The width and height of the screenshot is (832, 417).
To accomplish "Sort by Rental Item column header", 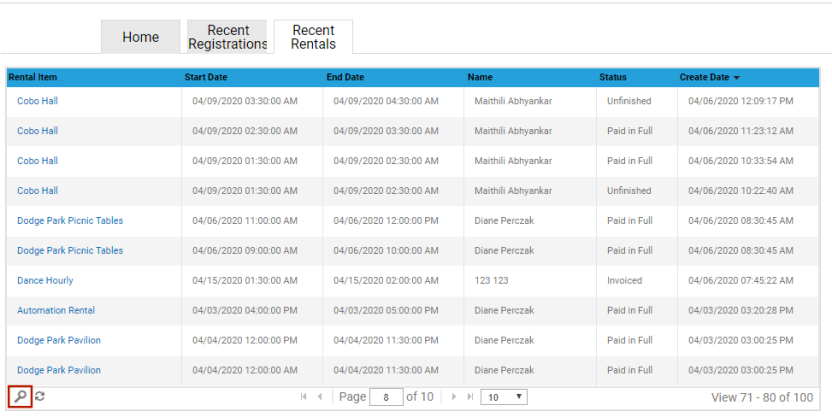I will click(x=35, y=77).
